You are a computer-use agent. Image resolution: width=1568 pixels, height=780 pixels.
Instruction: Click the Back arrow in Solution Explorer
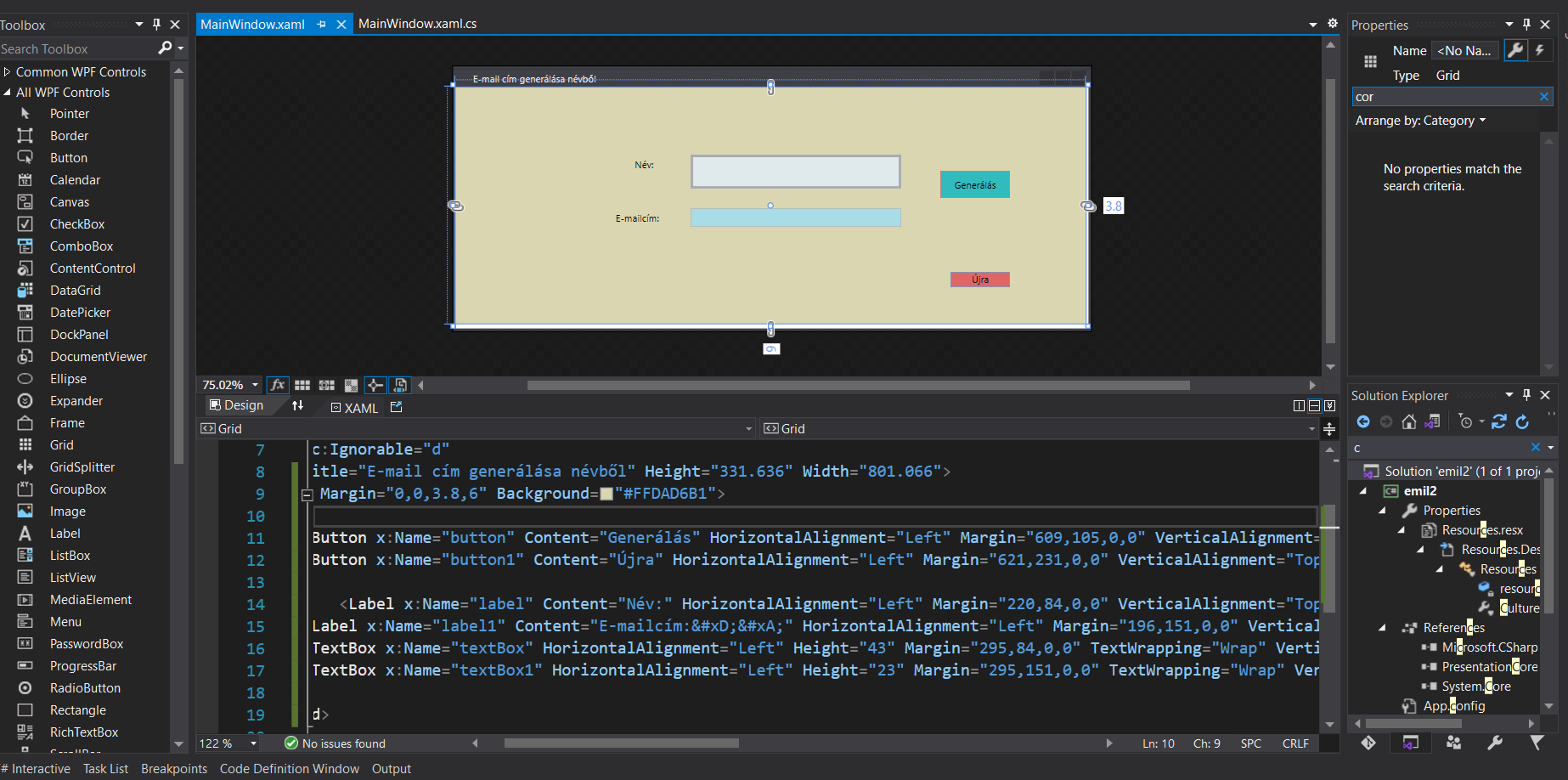pyautogui.click(x=1363, y=421)
